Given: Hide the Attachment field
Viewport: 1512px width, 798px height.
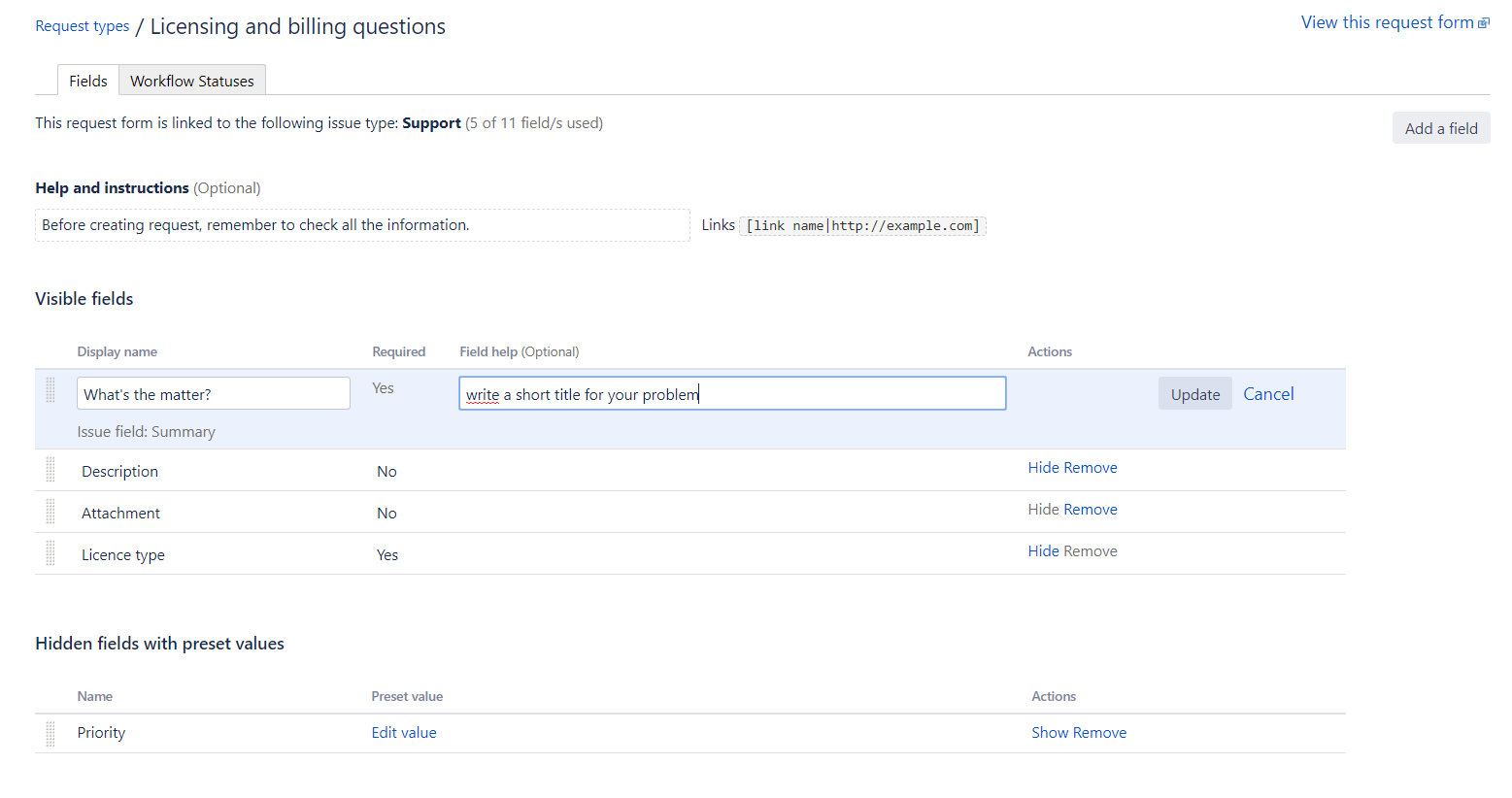Looking at the screenshot, I should (1044, 510).
